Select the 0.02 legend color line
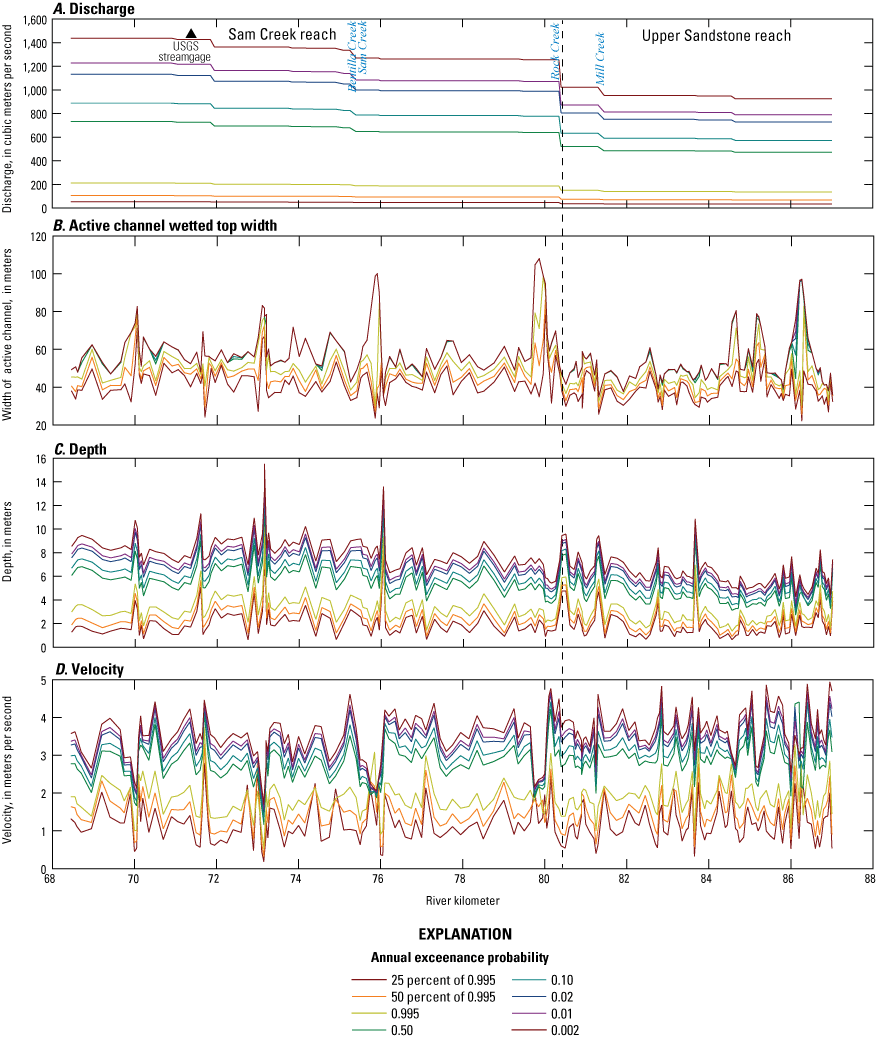Image resolution: width=877 pixels, height=1040 pixels. (x=528, y=996)
